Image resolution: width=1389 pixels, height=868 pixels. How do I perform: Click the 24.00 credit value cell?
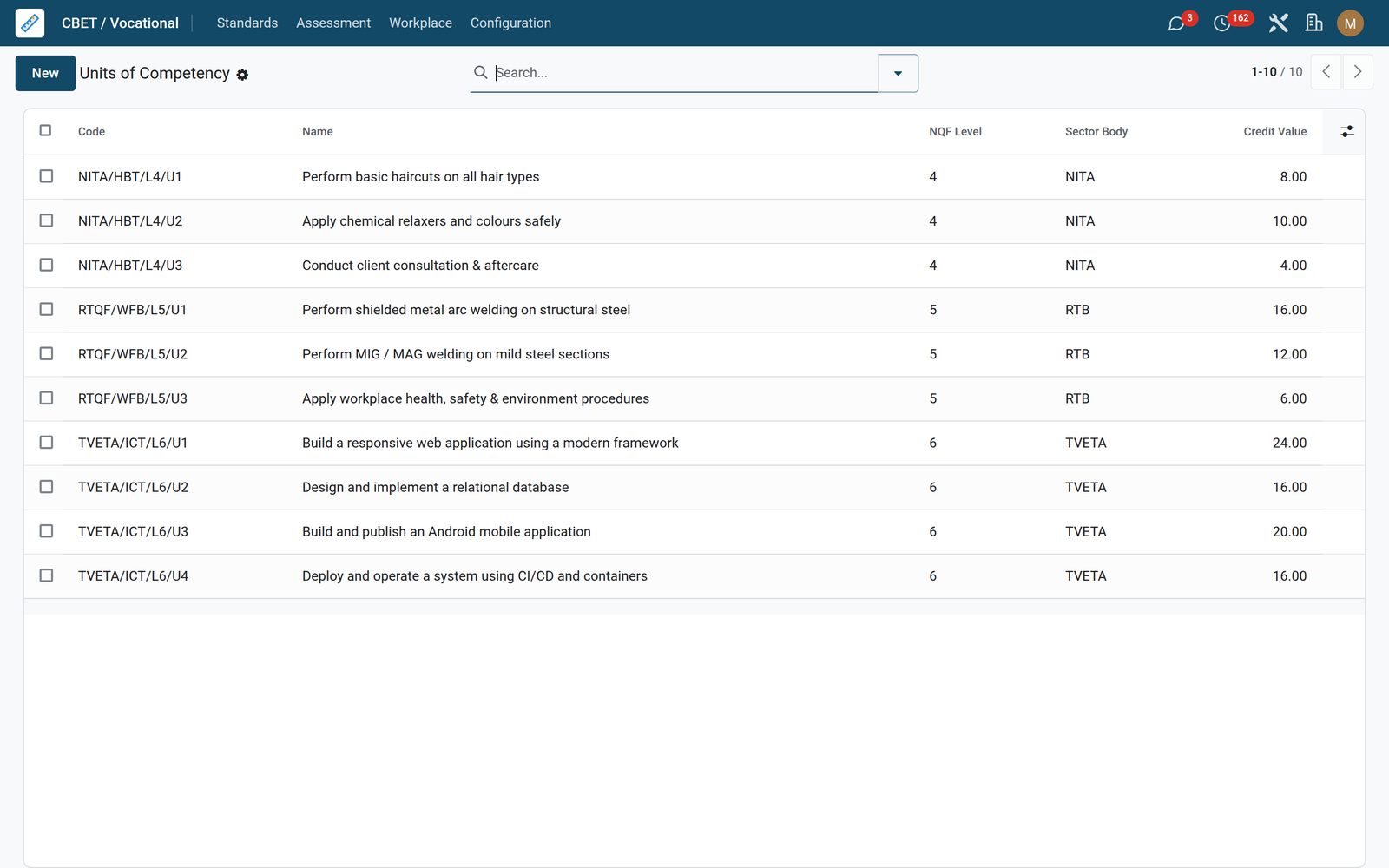tap(1289, 444)
